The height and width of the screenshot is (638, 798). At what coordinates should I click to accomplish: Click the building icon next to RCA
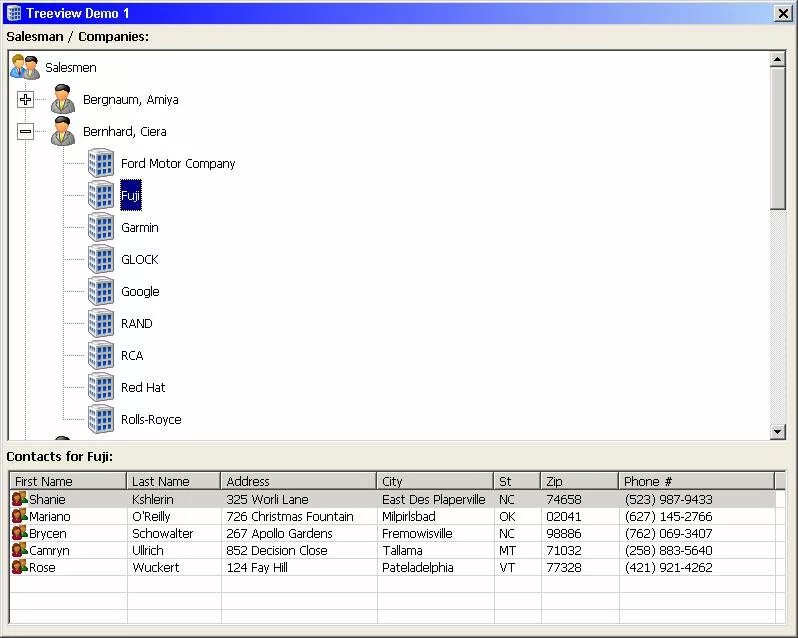click(x=101, y=355)
